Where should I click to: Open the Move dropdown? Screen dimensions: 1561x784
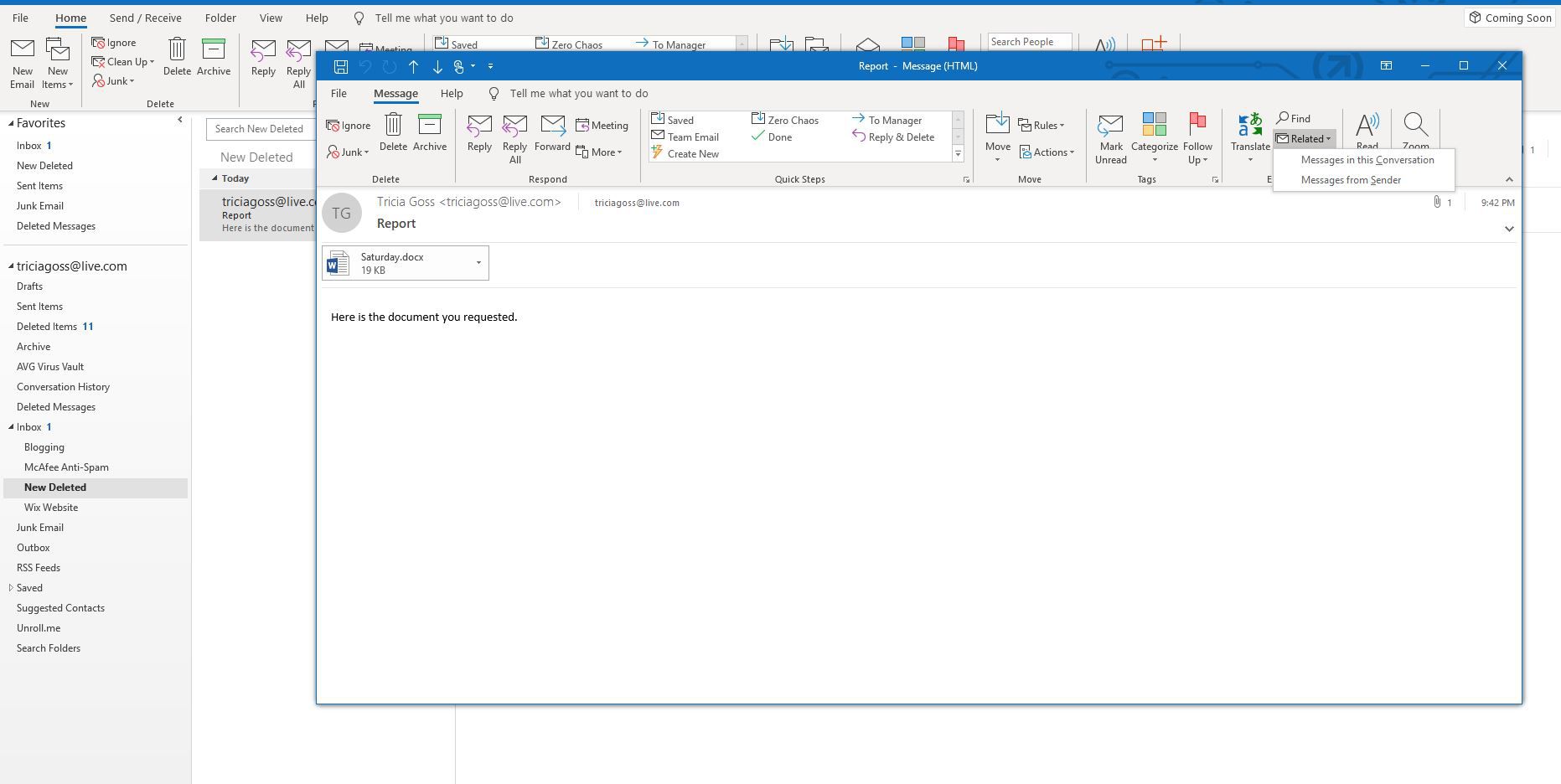(x=997, y=138)
